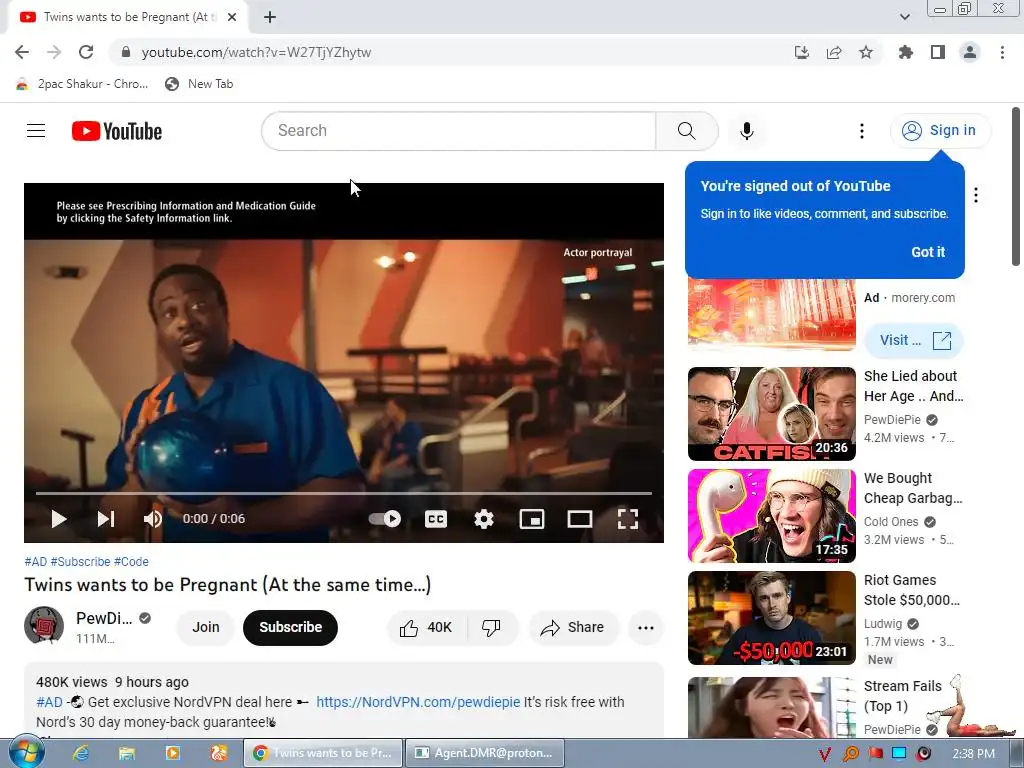Go back in browser history
Screen dimensions: 1024x768
click(22, 52)
